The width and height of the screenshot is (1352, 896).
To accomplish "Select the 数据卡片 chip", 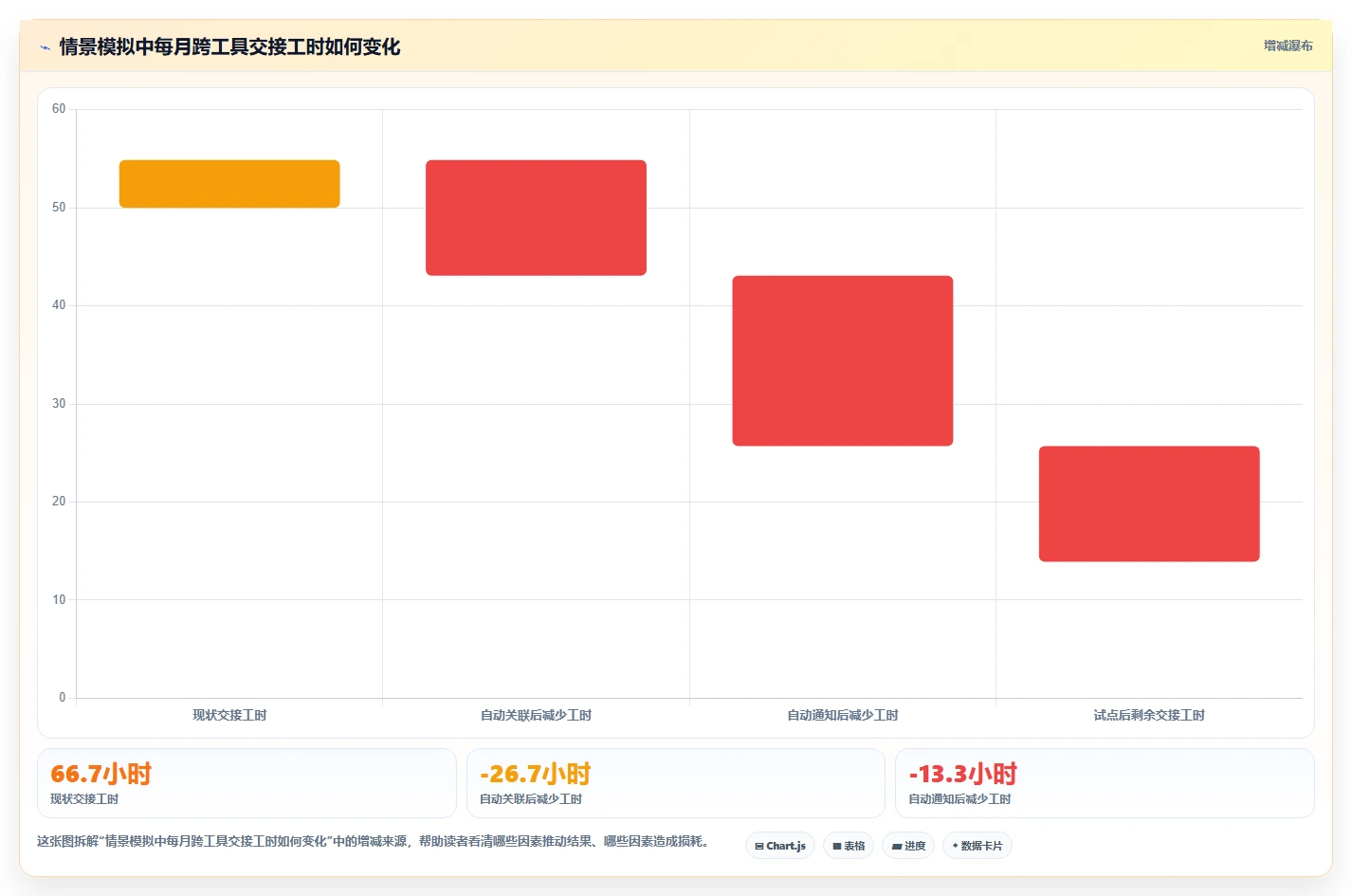I will pyautogui.click(x=977, y=846).
